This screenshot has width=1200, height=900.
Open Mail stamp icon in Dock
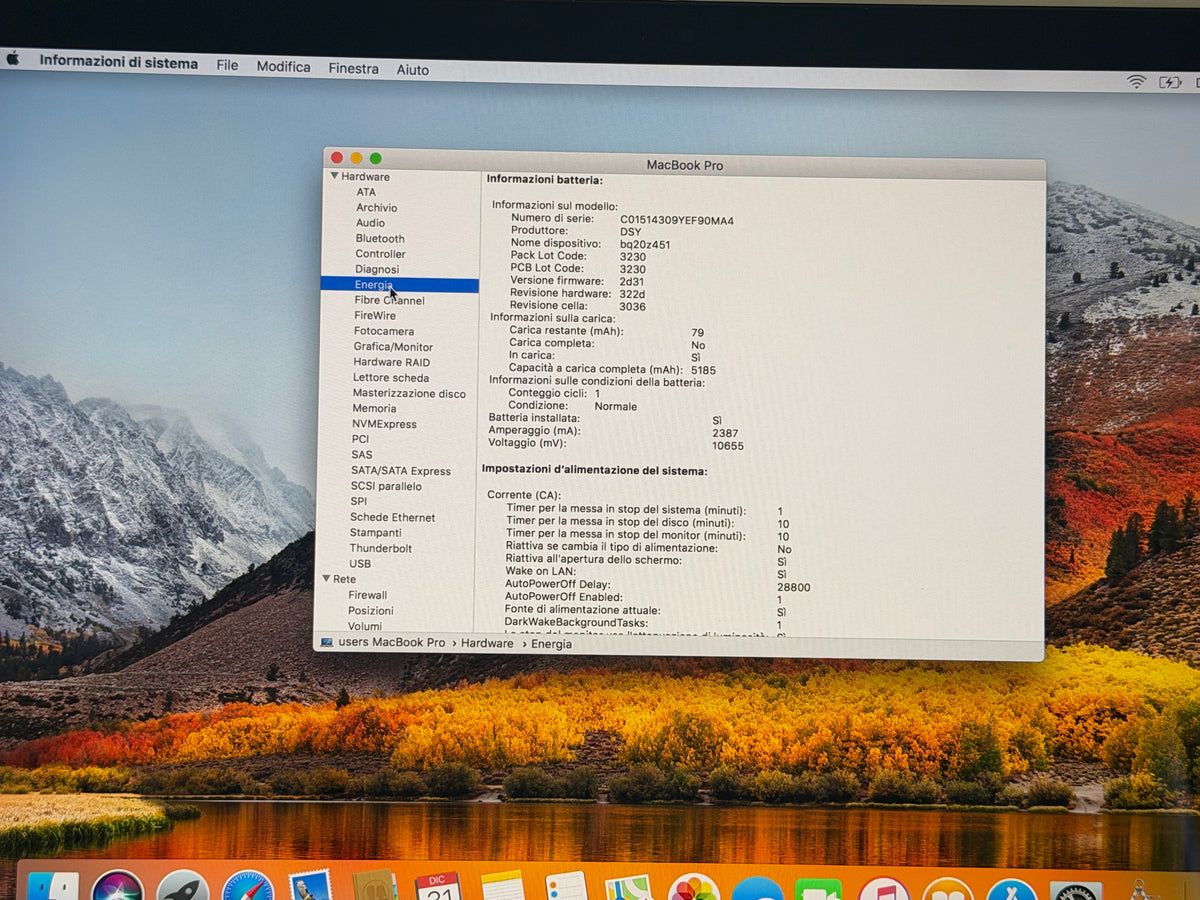[310, 886]
